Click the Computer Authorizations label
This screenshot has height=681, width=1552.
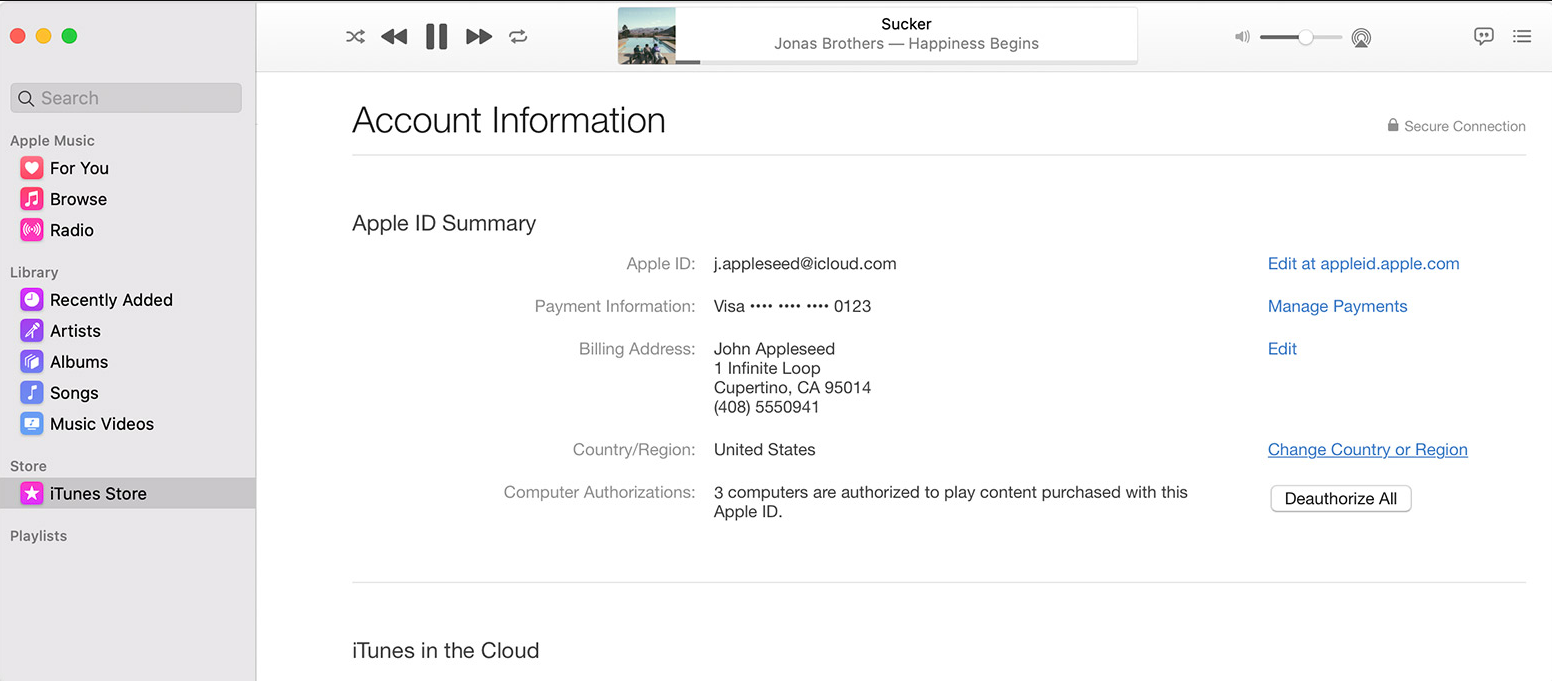tap(599, 492)
